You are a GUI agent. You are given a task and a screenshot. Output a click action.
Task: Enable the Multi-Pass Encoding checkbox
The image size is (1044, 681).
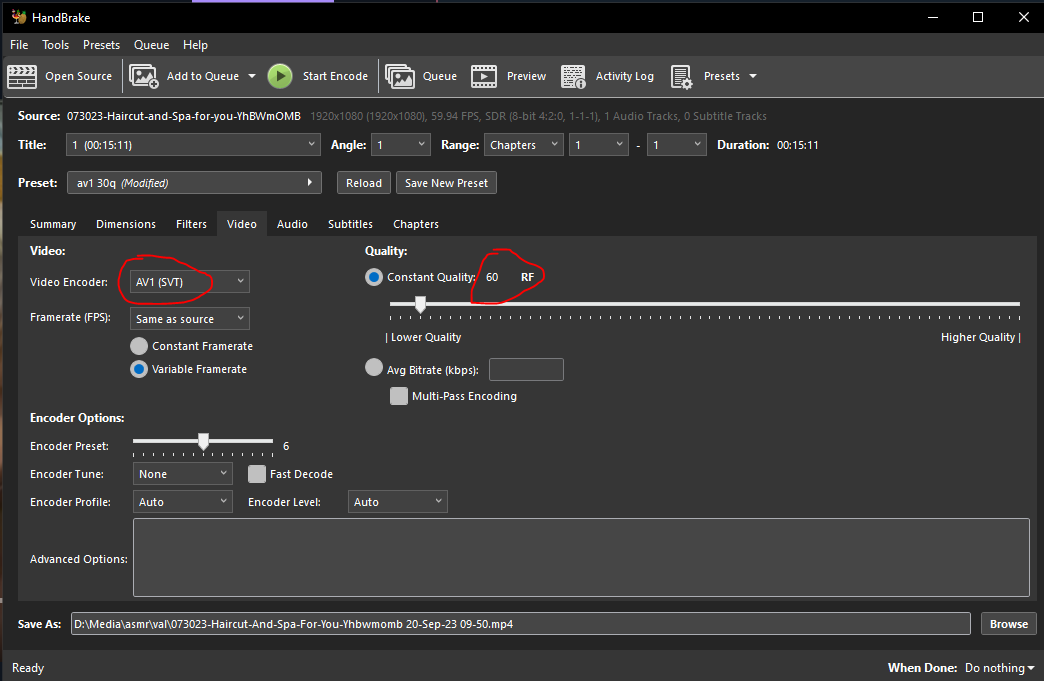[x=399, y=396]
